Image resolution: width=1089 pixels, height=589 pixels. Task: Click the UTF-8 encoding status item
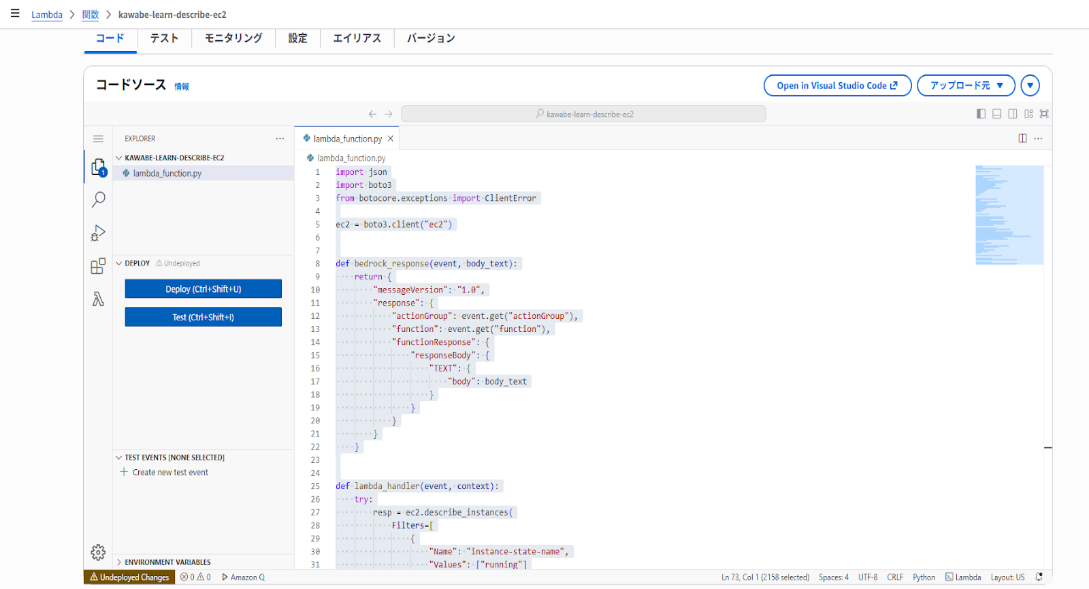coord(867,577)
